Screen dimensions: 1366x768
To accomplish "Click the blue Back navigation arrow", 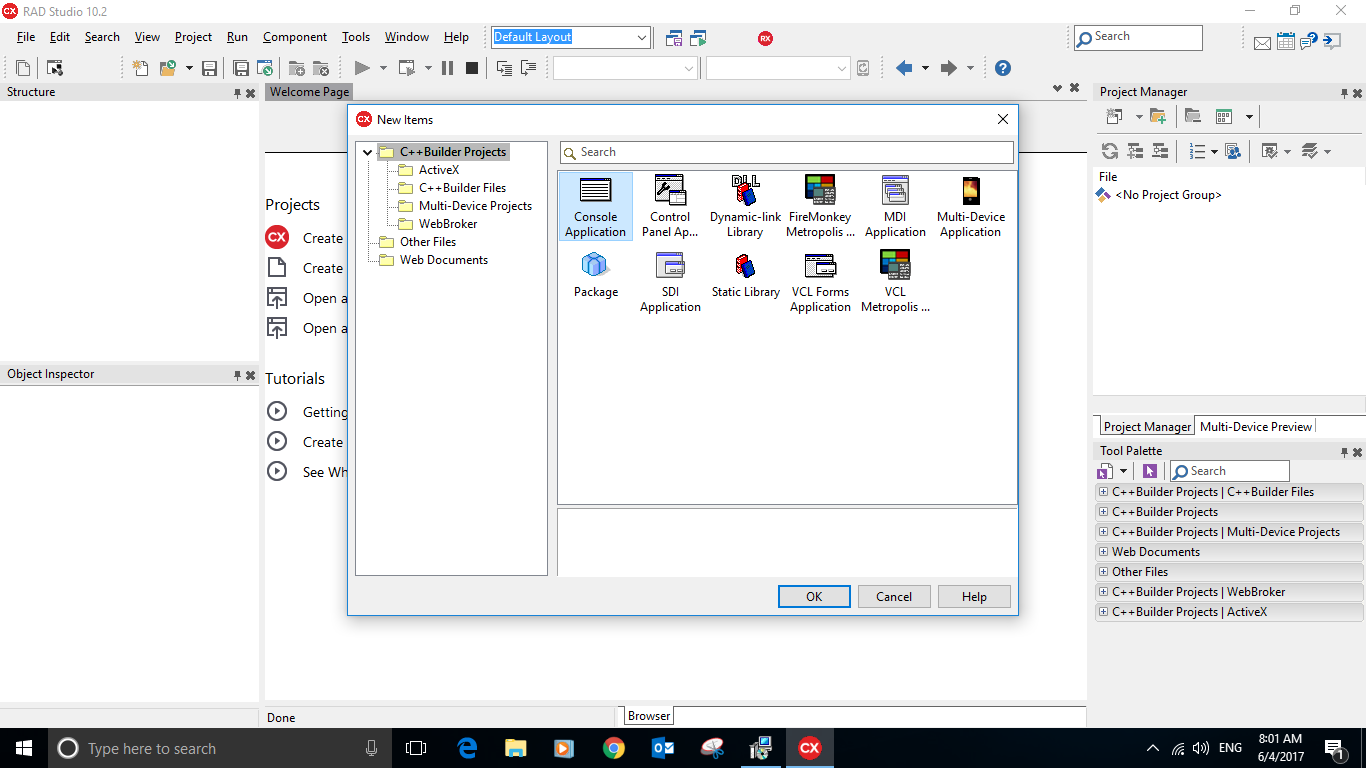I will [904, 68].
